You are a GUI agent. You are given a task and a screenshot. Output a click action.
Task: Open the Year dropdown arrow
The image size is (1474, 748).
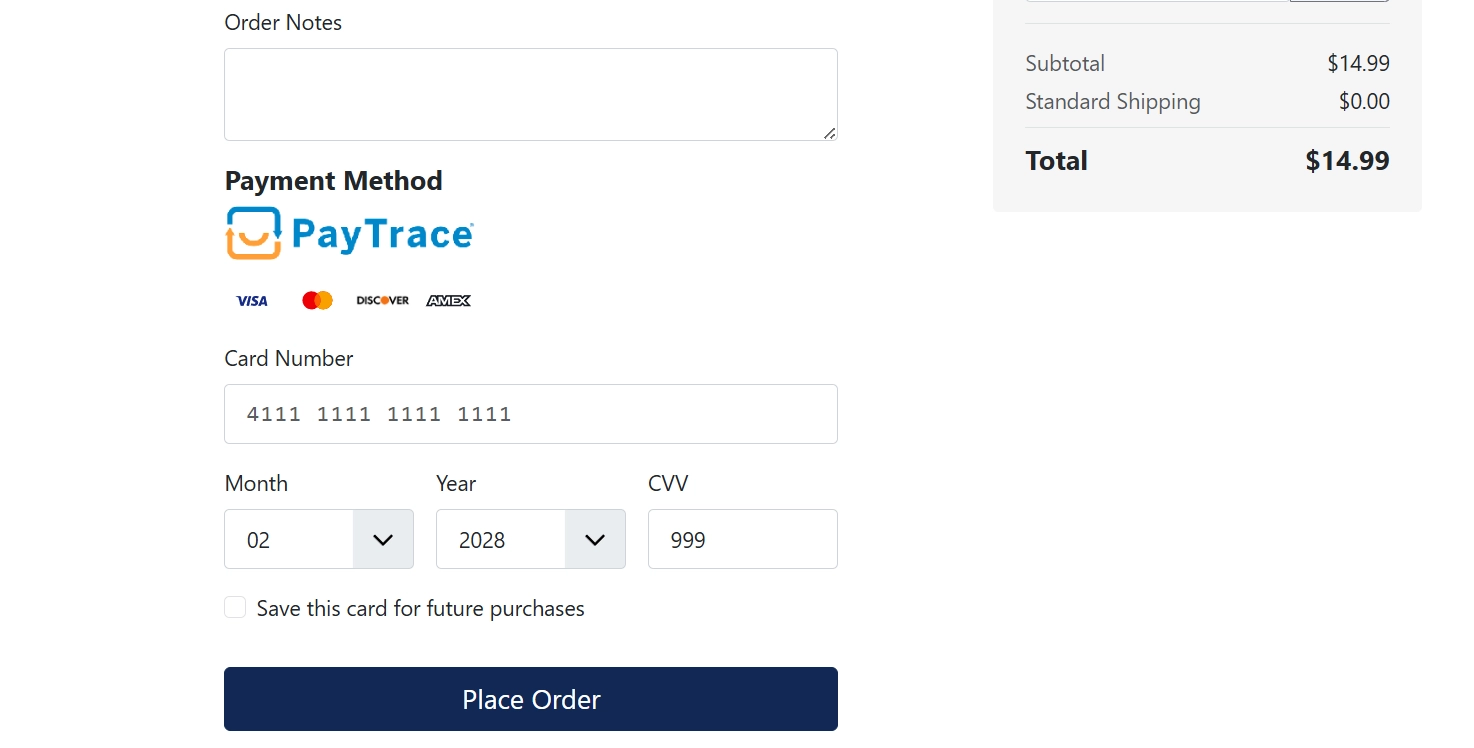click(595, 539)
